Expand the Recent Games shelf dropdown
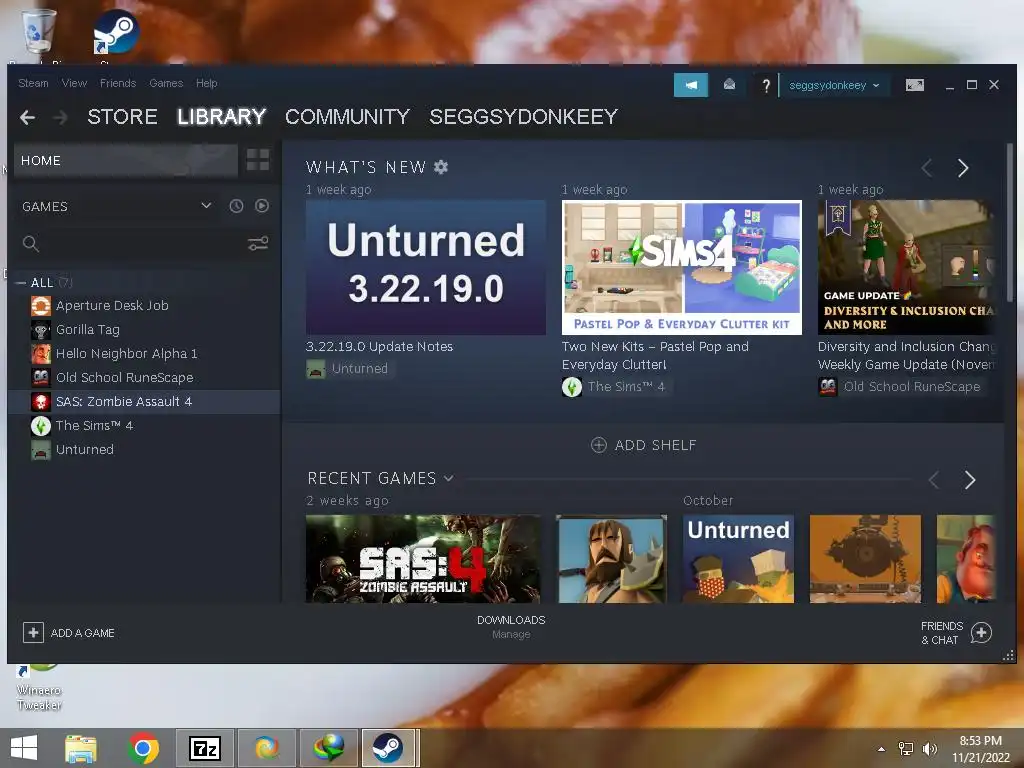The height and width of the screenshot is (768, 1024). point(449,478)
